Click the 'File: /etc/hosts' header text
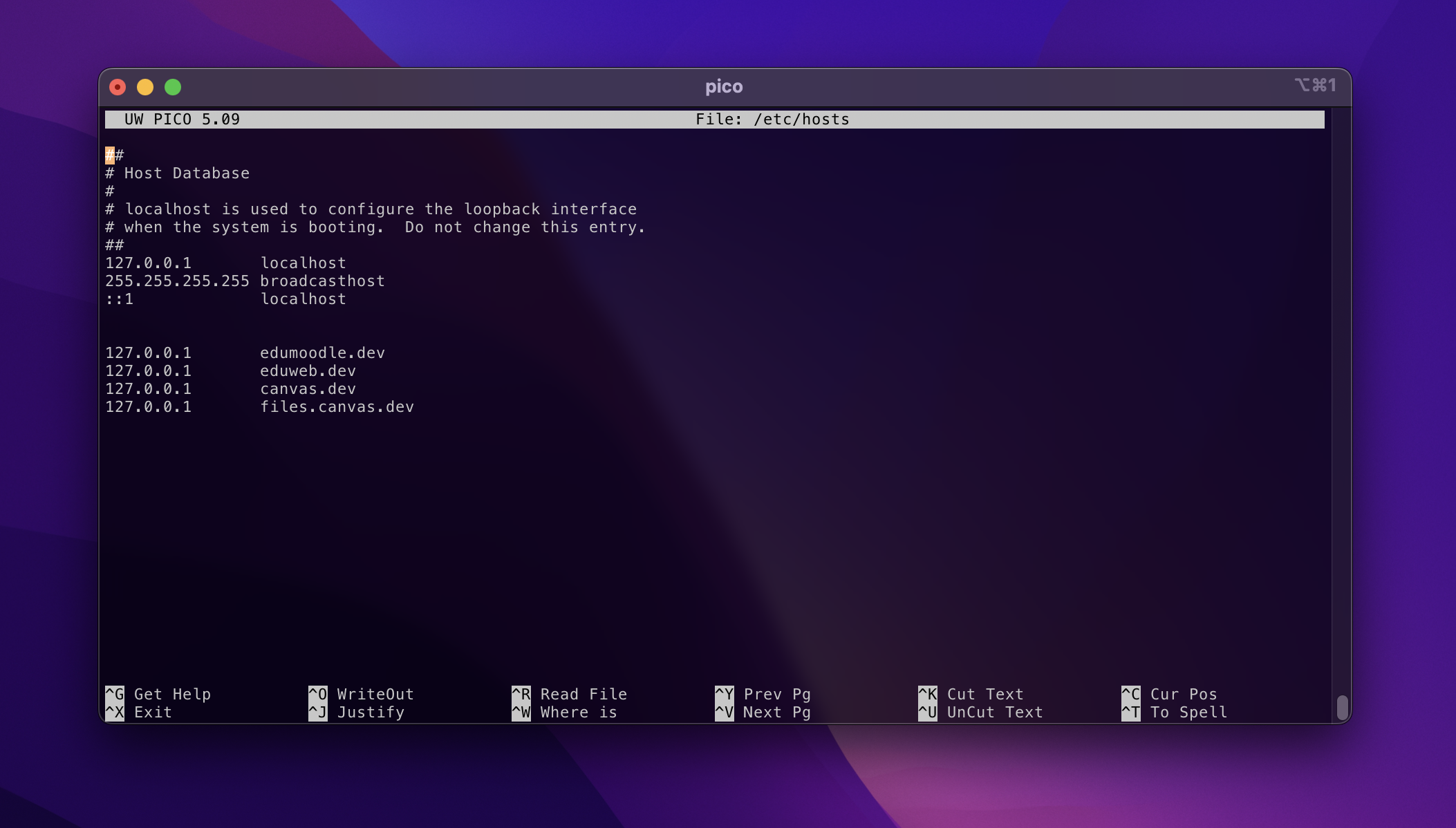The width and height of the screenshot is (1456, 828). click(x=772, y=120)
